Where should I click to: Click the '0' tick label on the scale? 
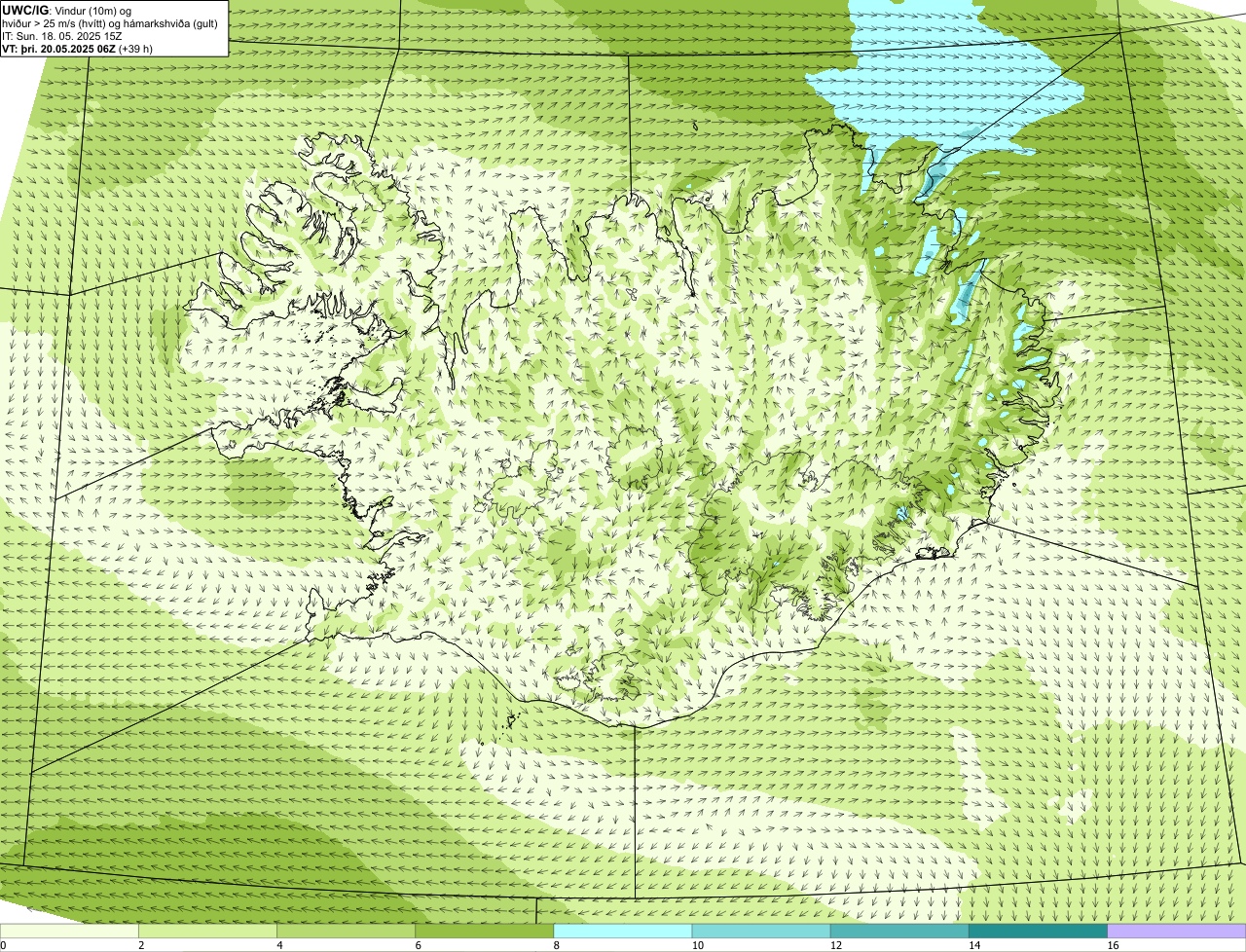[x=3, y=945]
